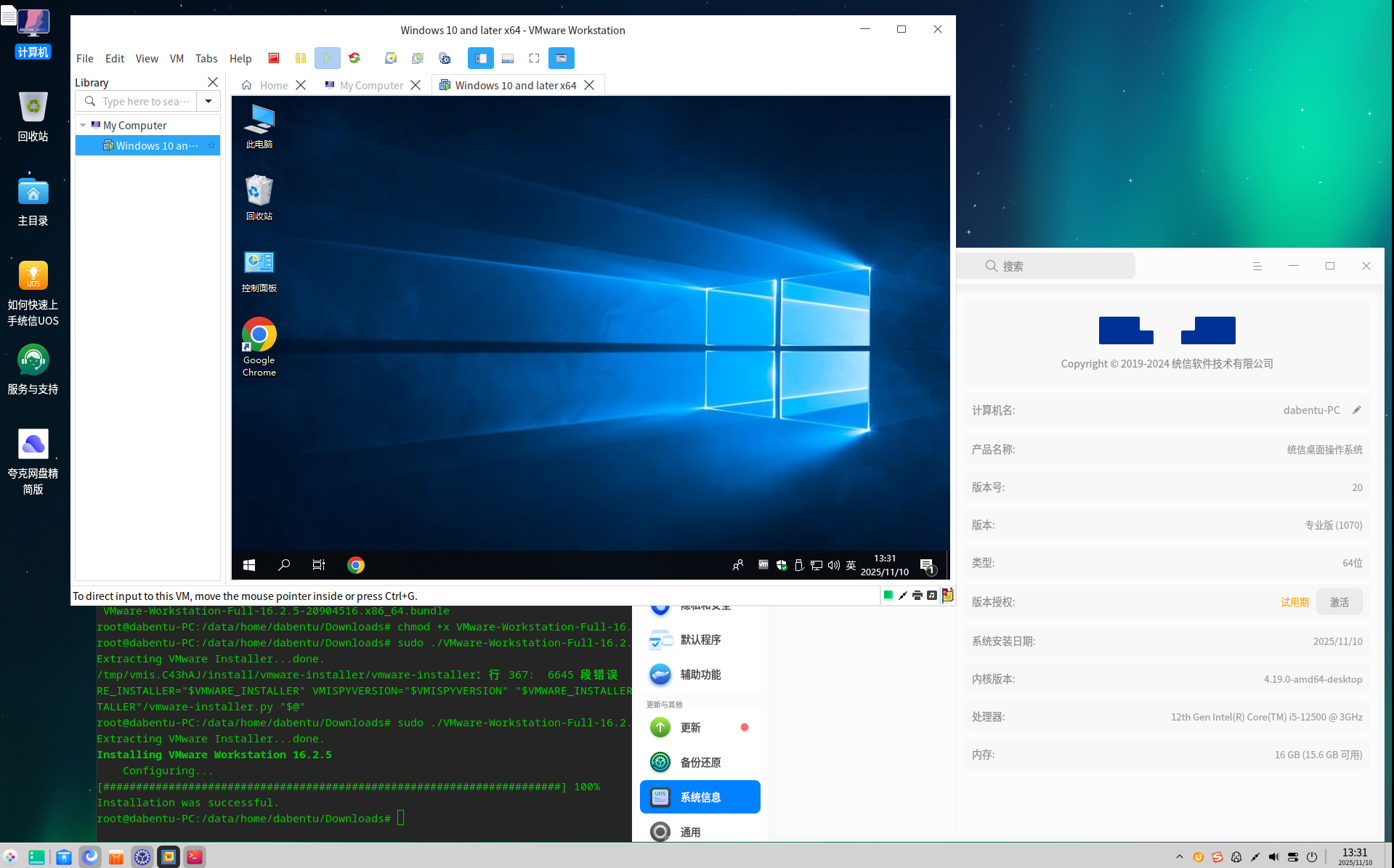Expand the tray overflow arrow in the host taskbar
The height and width of the screenshot is (868, 1394).
1179,857
